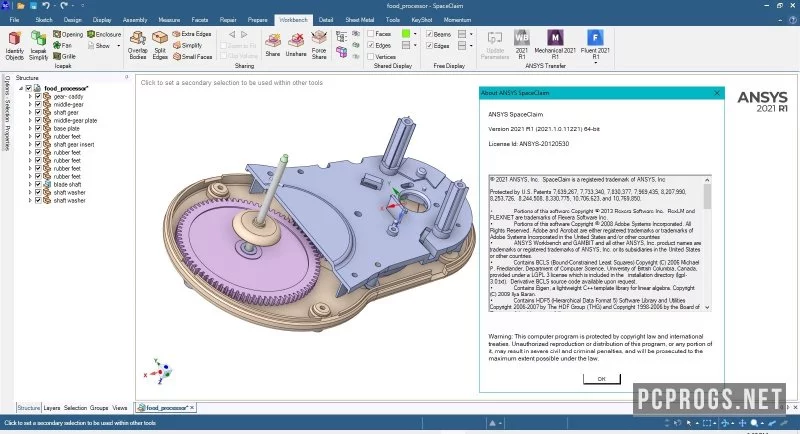The image size is (800, 434).
Task: Open Workbench 2021 R1 transfer
Action: coord(521,45)
